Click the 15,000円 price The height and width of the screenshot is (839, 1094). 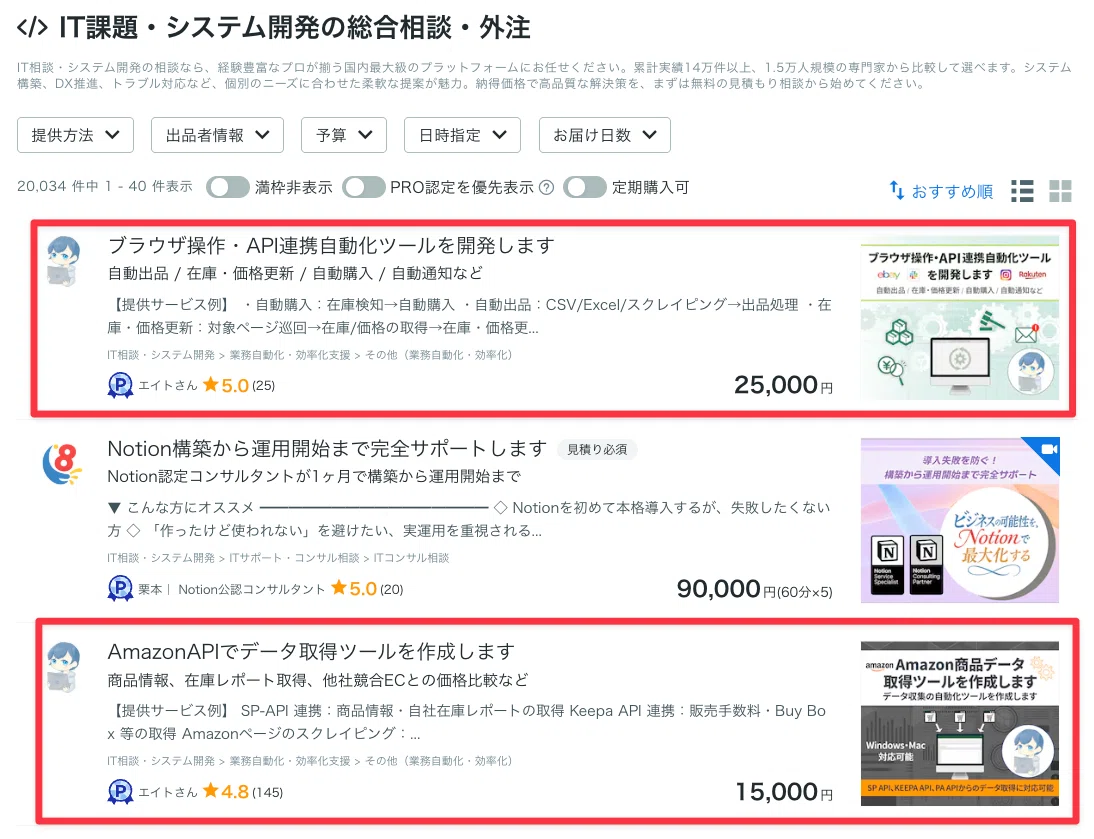(x=784, y=792)
